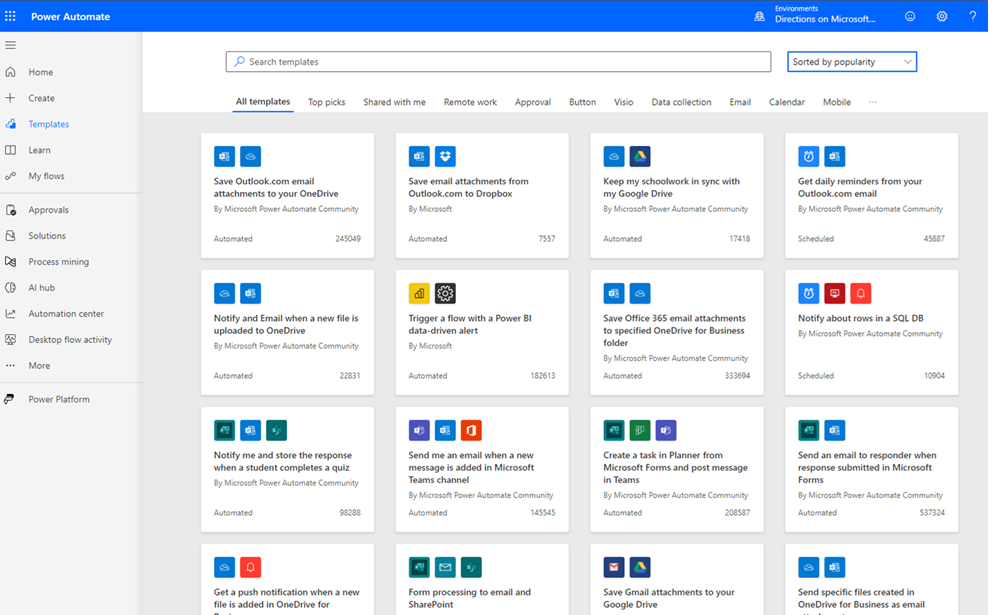
Task: Open Form processing to email and SharePoint template
Action: [482, 579]
